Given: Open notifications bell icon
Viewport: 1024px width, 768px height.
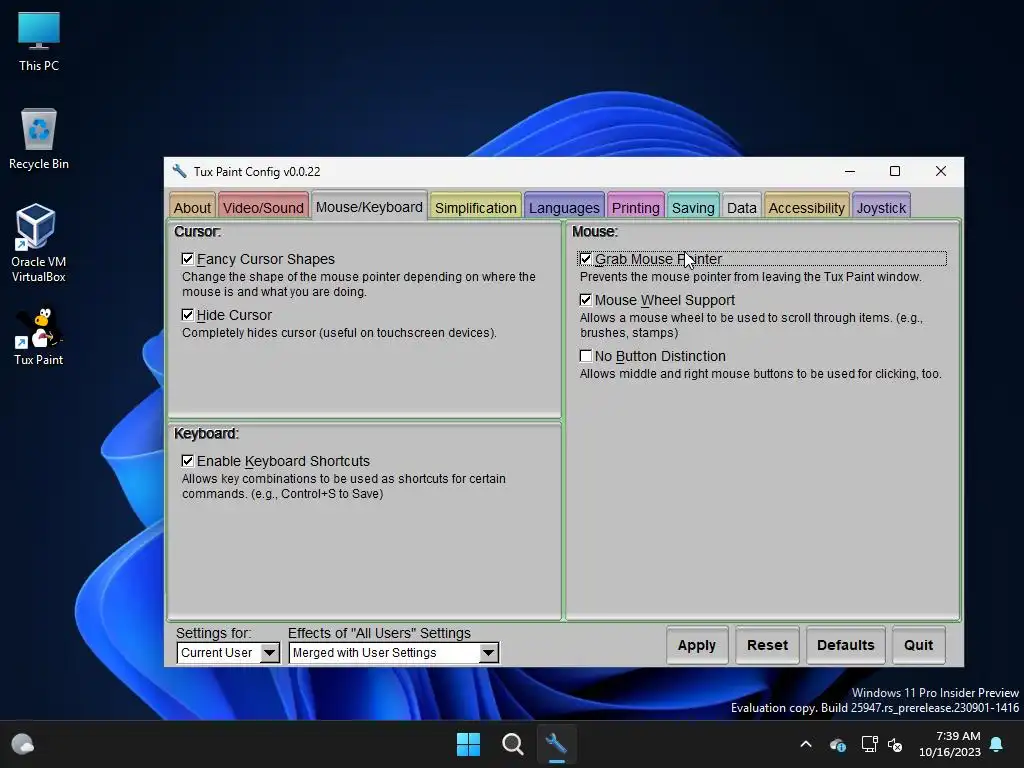Looking at the screenshot, I should point(997,744).
